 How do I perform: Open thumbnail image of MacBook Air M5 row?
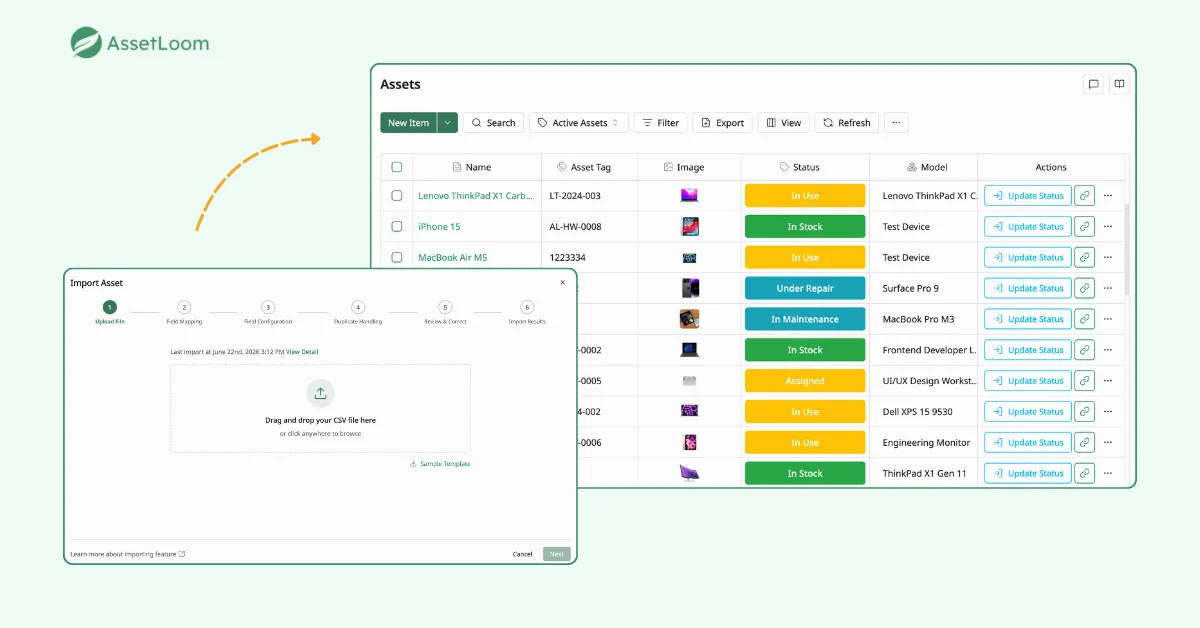click(x=689, y=258)
